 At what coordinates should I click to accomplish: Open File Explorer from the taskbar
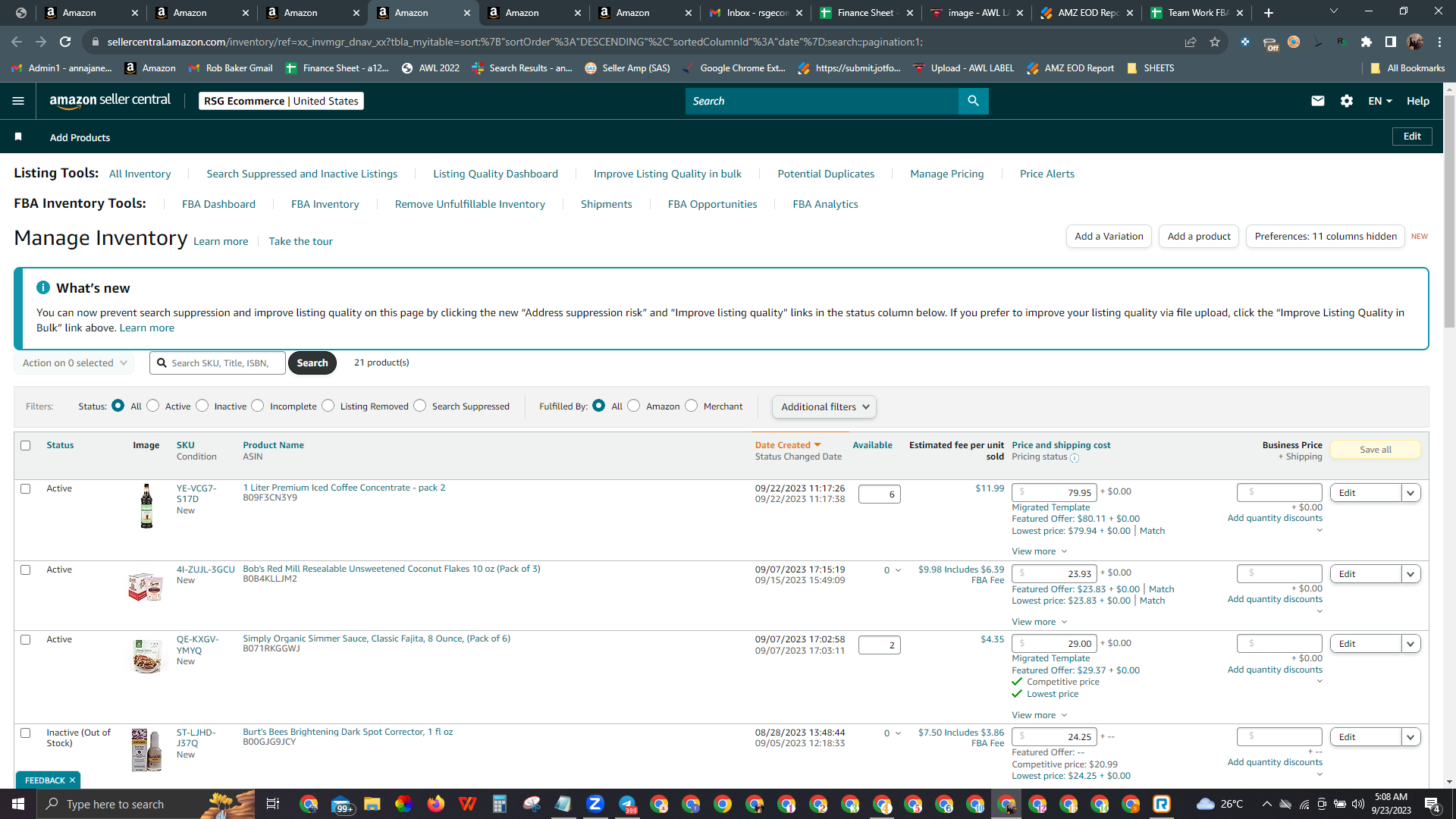pyautogui.click(x=372, y=804)
